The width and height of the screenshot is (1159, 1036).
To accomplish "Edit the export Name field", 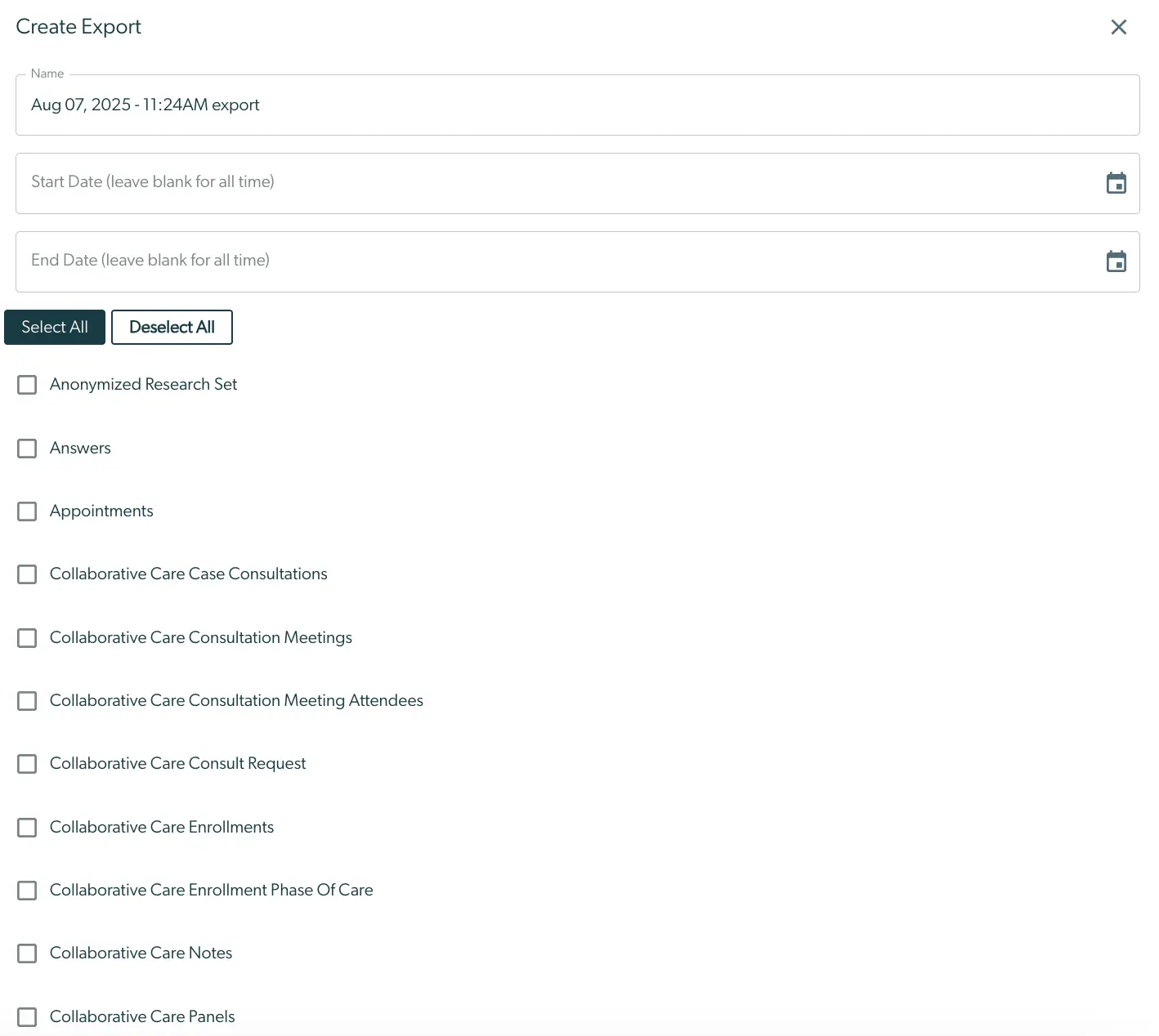I will pyautogui.click(x=572, y=105).
